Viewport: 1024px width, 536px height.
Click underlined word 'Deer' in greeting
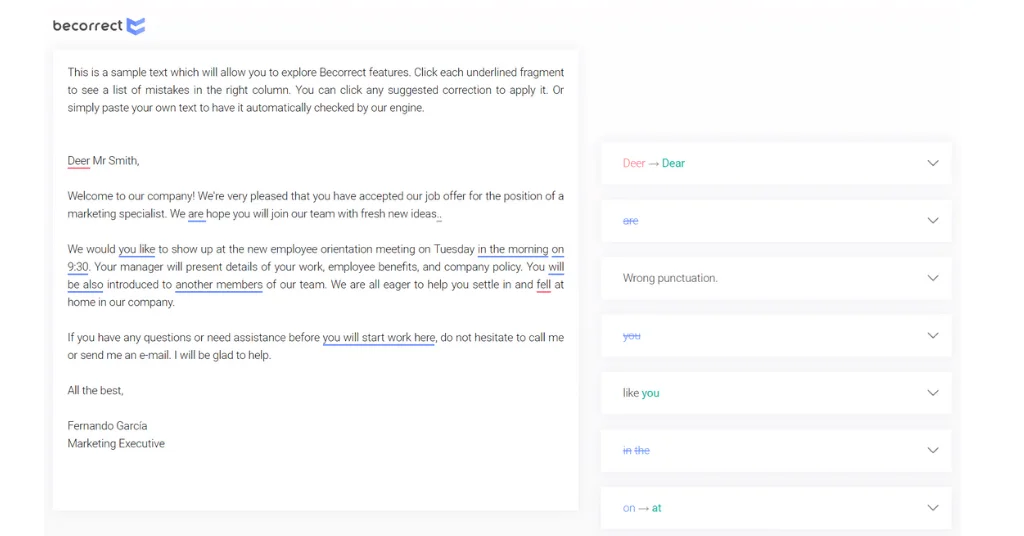click(79, 161)
